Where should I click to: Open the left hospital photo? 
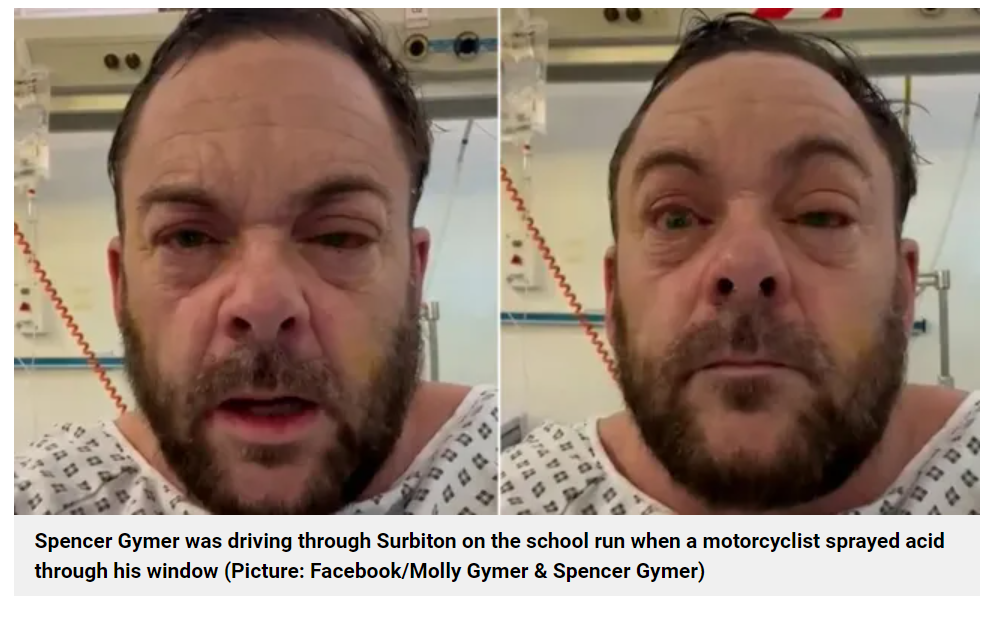pyautogui.click(x=255, y=261)
